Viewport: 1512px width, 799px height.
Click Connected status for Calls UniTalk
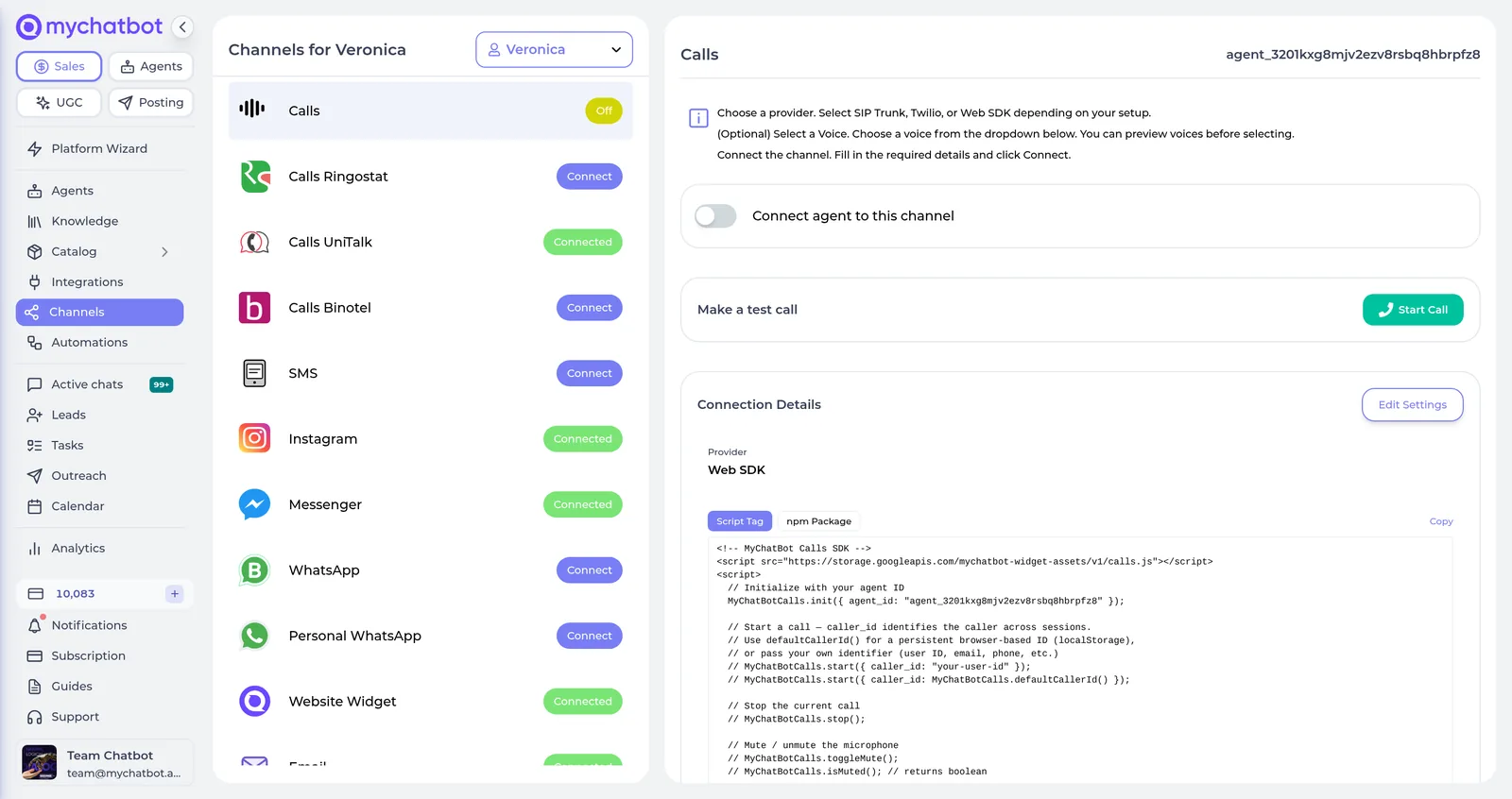click(583, 242)
